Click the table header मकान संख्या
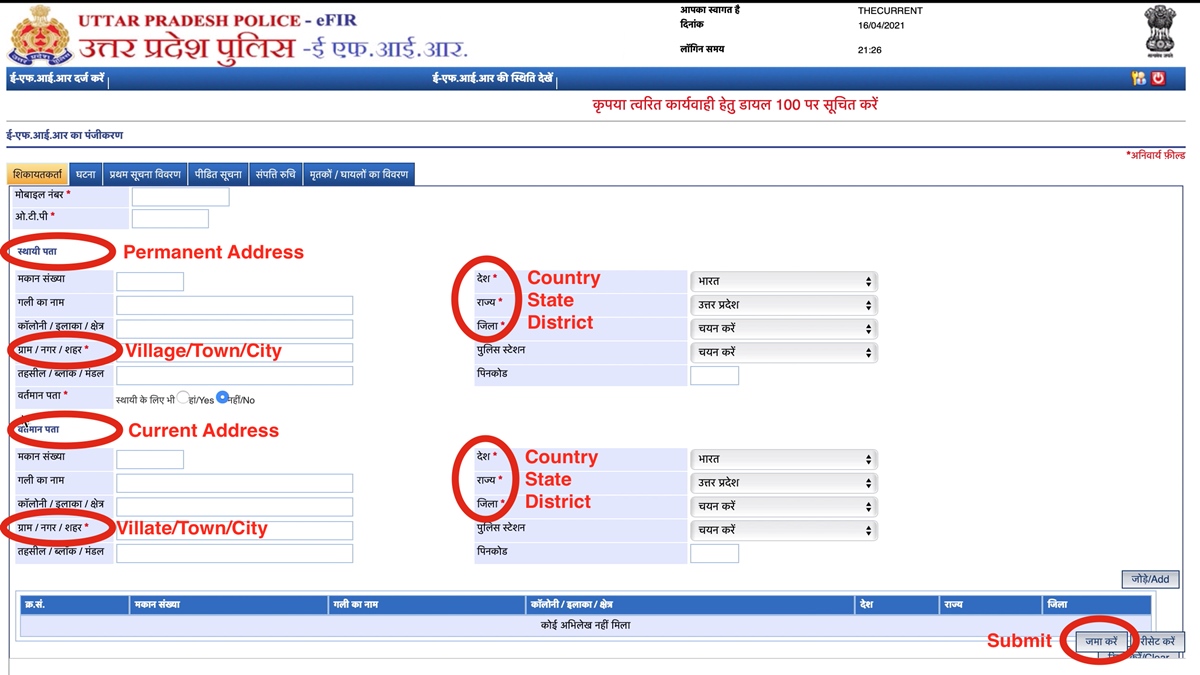Image resolution: width=1200 pixels, height=675 pixels. (x=230, y=605)
